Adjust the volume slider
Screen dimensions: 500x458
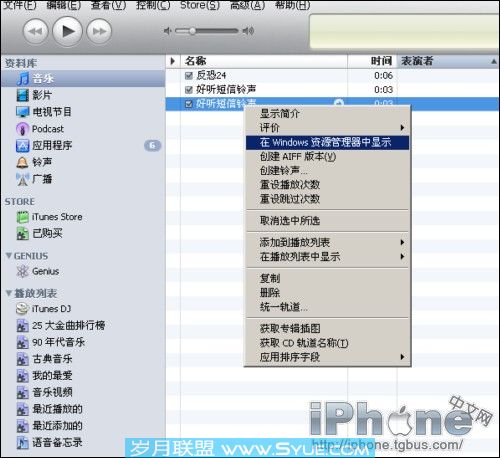pos(207,31)
